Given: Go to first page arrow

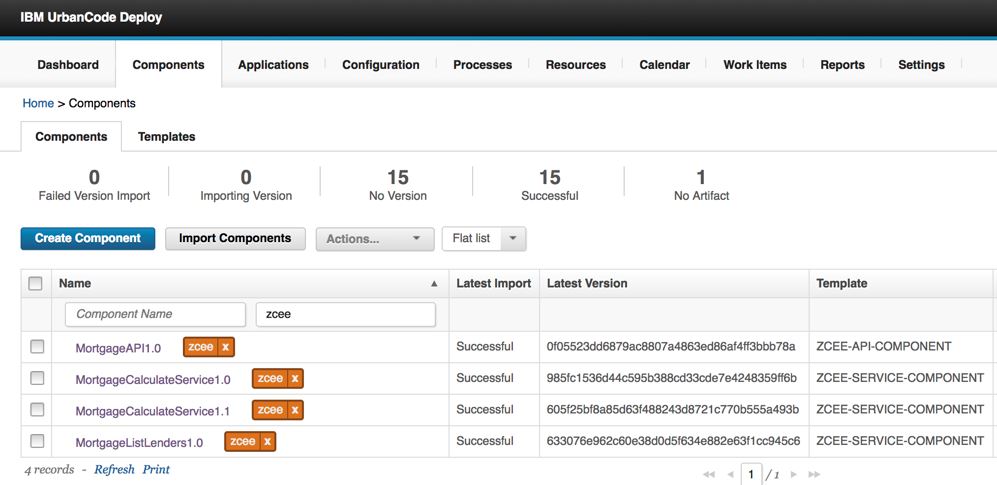Looking at the screenshot, I should 709,474.
